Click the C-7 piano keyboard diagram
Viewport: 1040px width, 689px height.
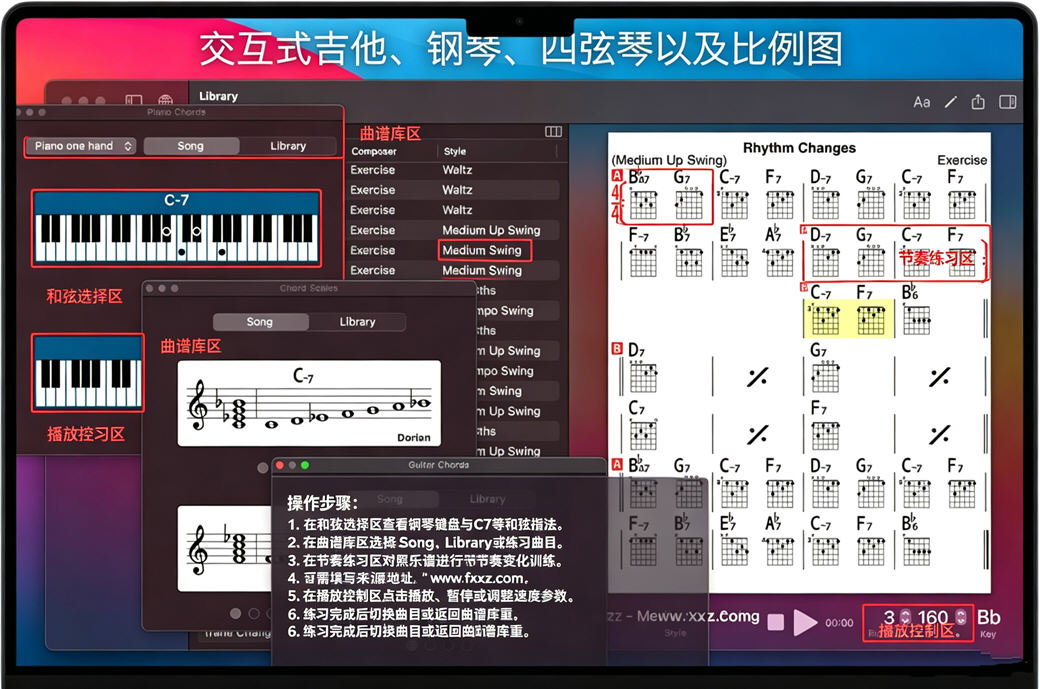pyautogui.click(x=176, y=228)
